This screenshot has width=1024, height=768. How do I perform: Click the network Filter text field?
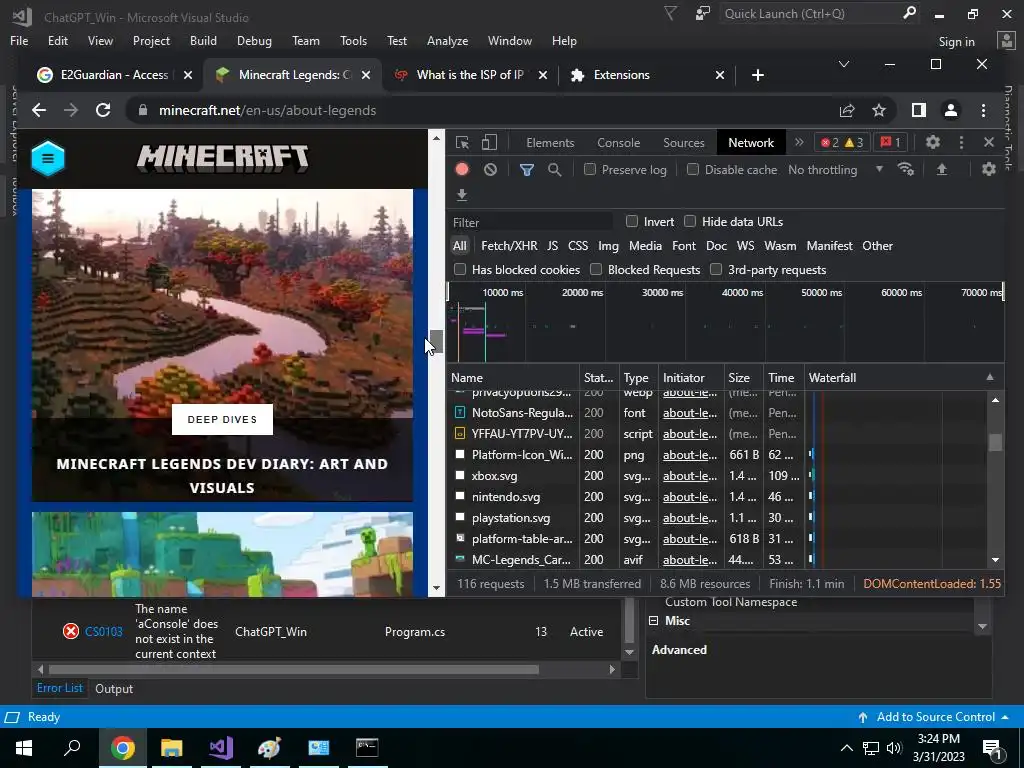(532, 222)
